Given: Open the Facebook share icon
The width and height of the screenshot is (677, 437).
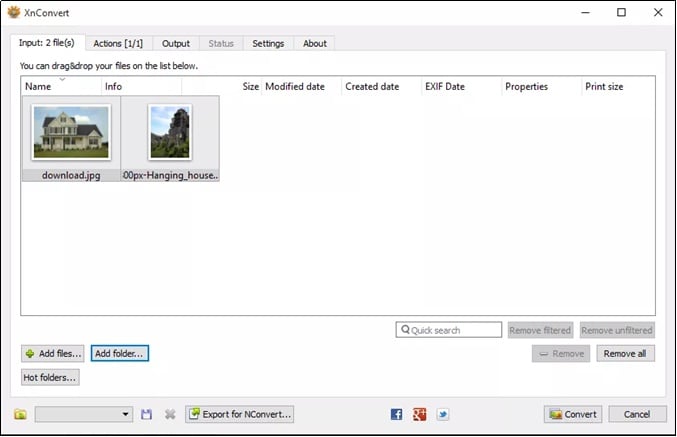Looking at the screenshot, I should [397, 414].
